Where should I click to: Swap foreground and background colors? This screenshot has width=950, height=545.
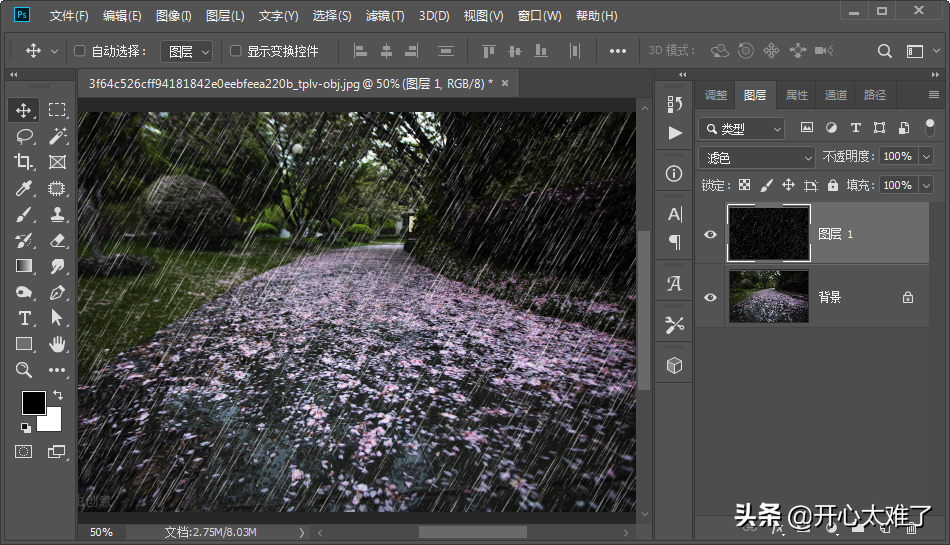tap(58, 395)
